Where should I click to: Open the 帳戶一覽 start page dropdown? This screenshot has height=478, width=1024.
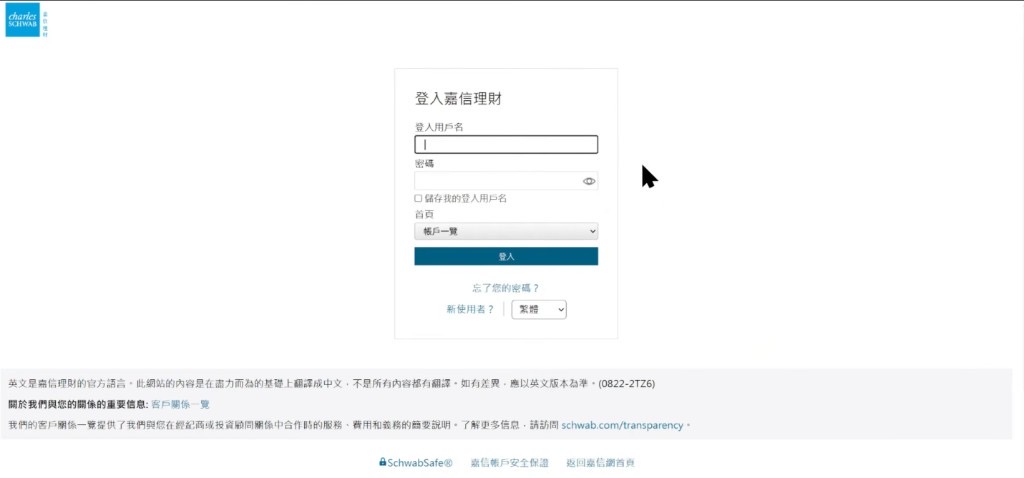[x=506, y=231]
